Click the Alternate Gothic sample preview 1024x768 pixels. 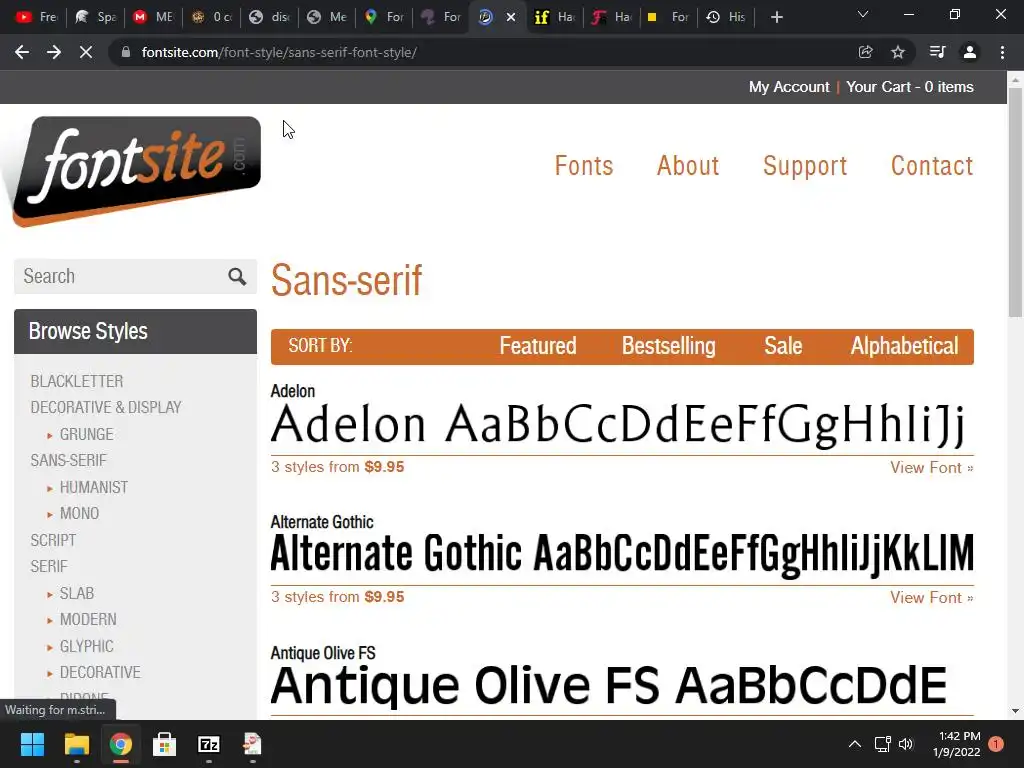click(622, 555)
